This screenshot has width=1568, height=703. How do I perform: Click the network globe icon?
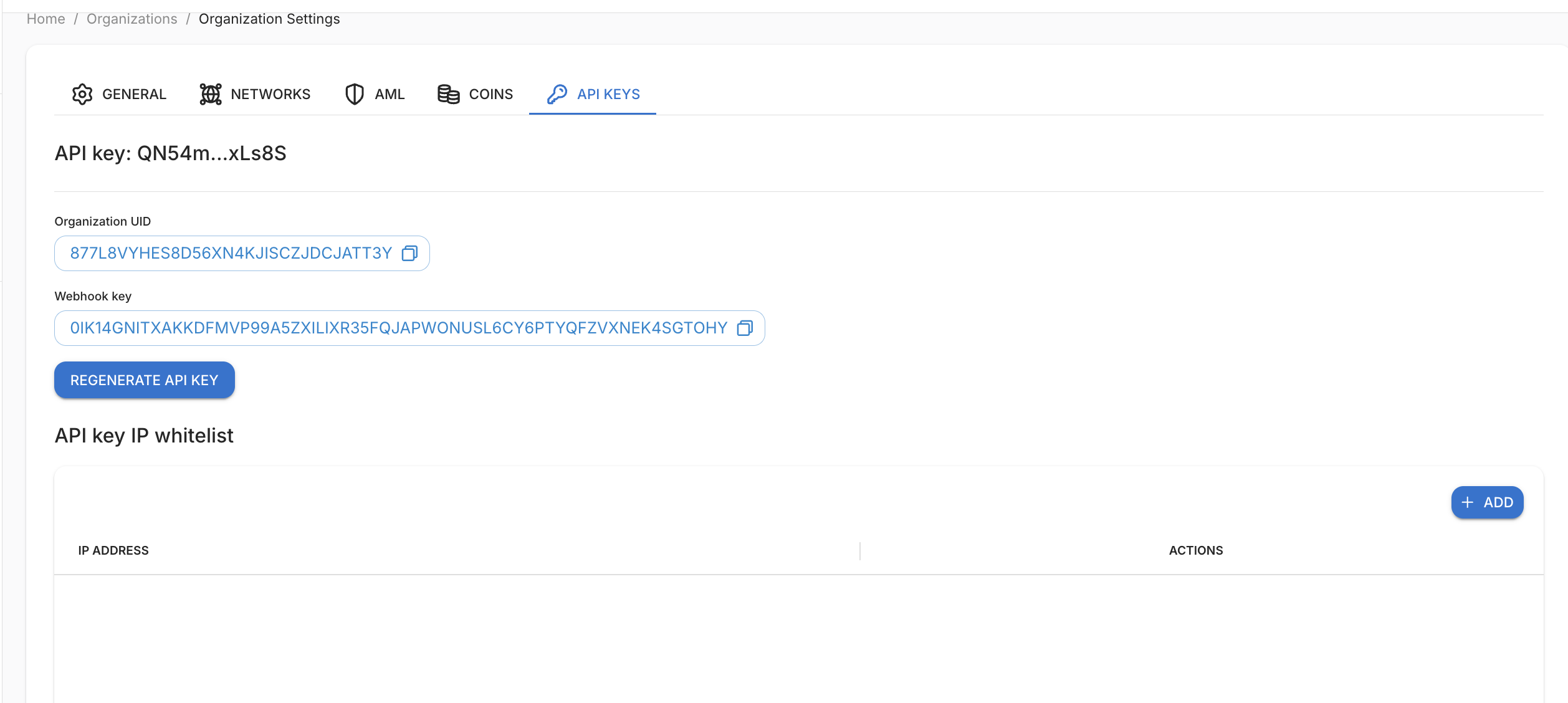(211, 94)
